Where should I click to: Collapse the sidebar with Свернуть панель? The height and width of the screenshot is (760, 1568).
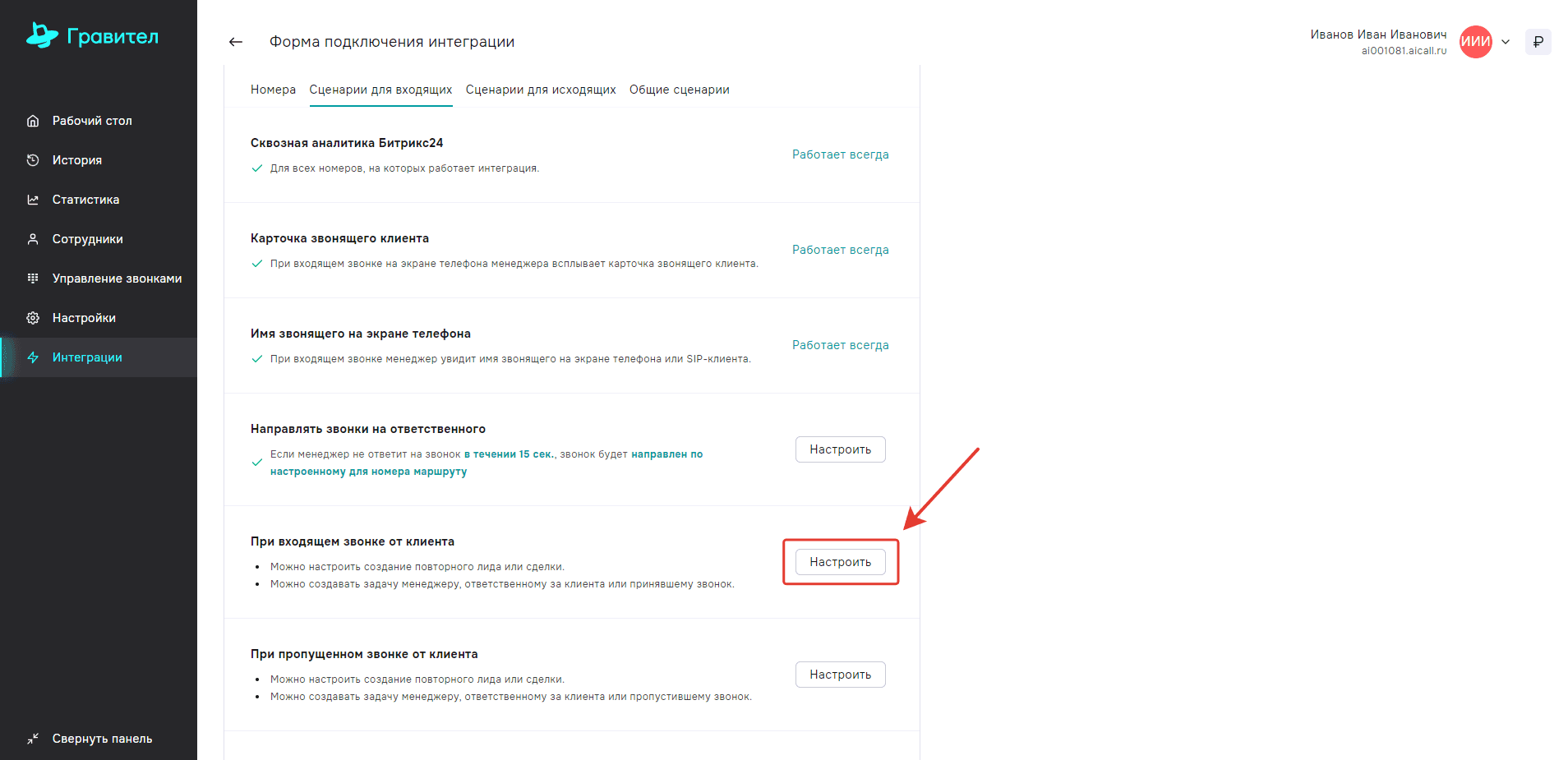90,739
